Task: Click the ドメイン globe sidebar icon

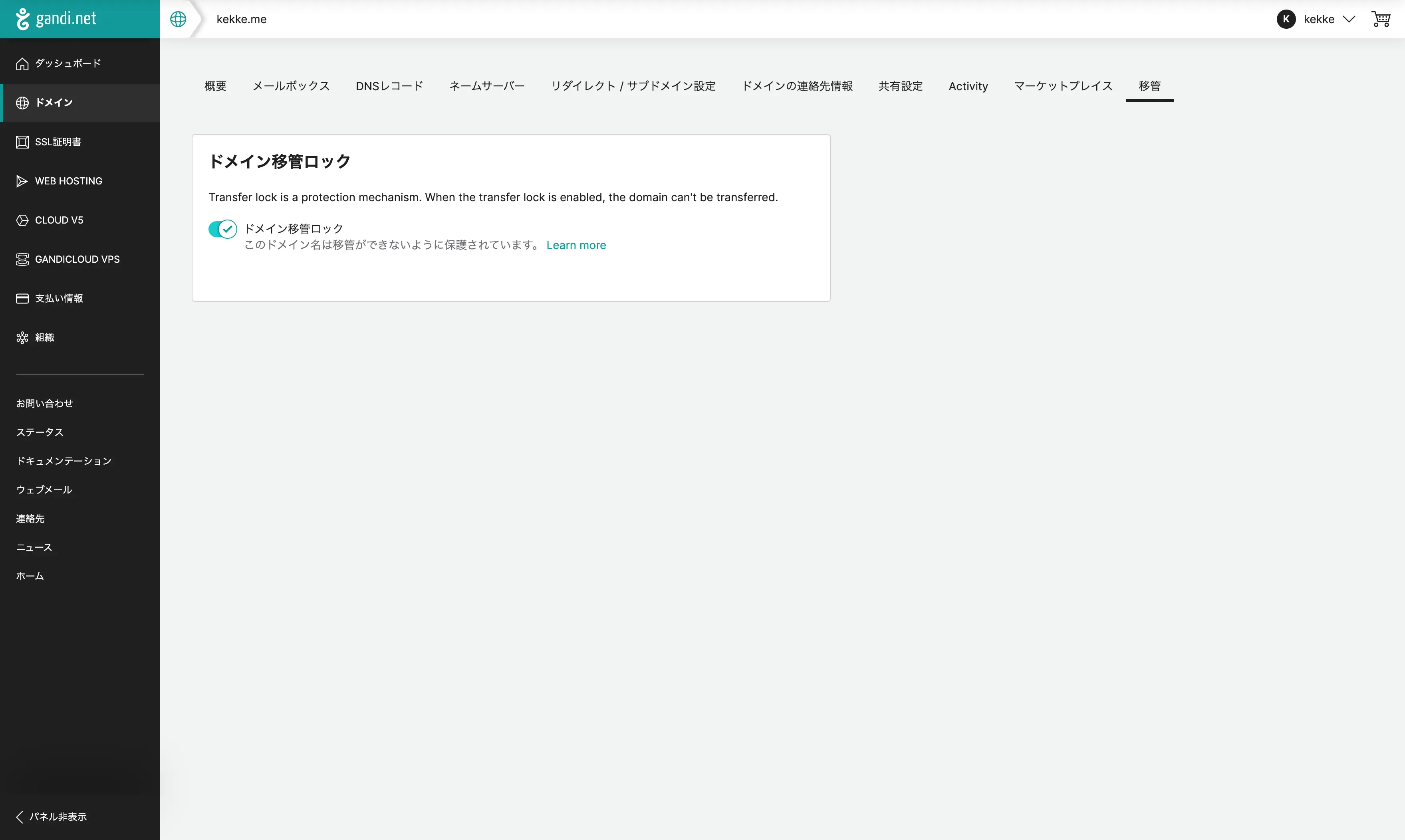Action: click(22, 103)
